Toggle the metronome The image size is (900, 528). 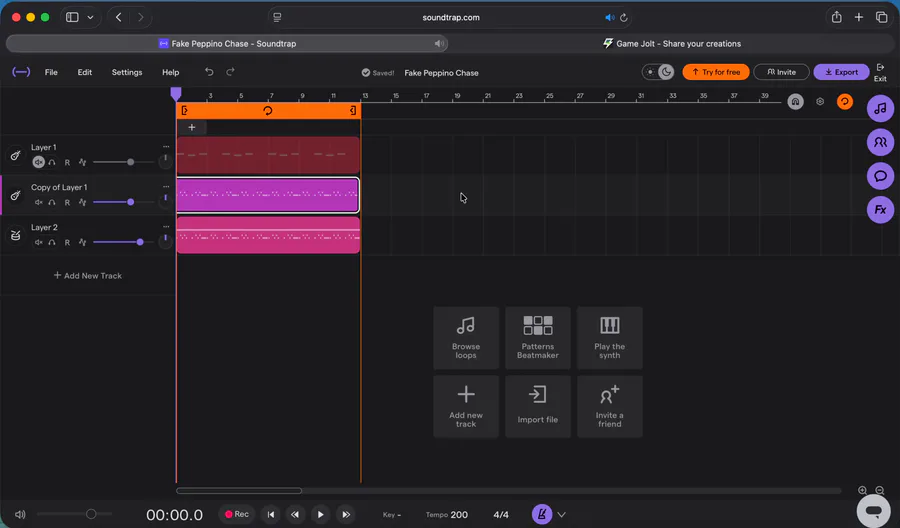tap(541, 514)
